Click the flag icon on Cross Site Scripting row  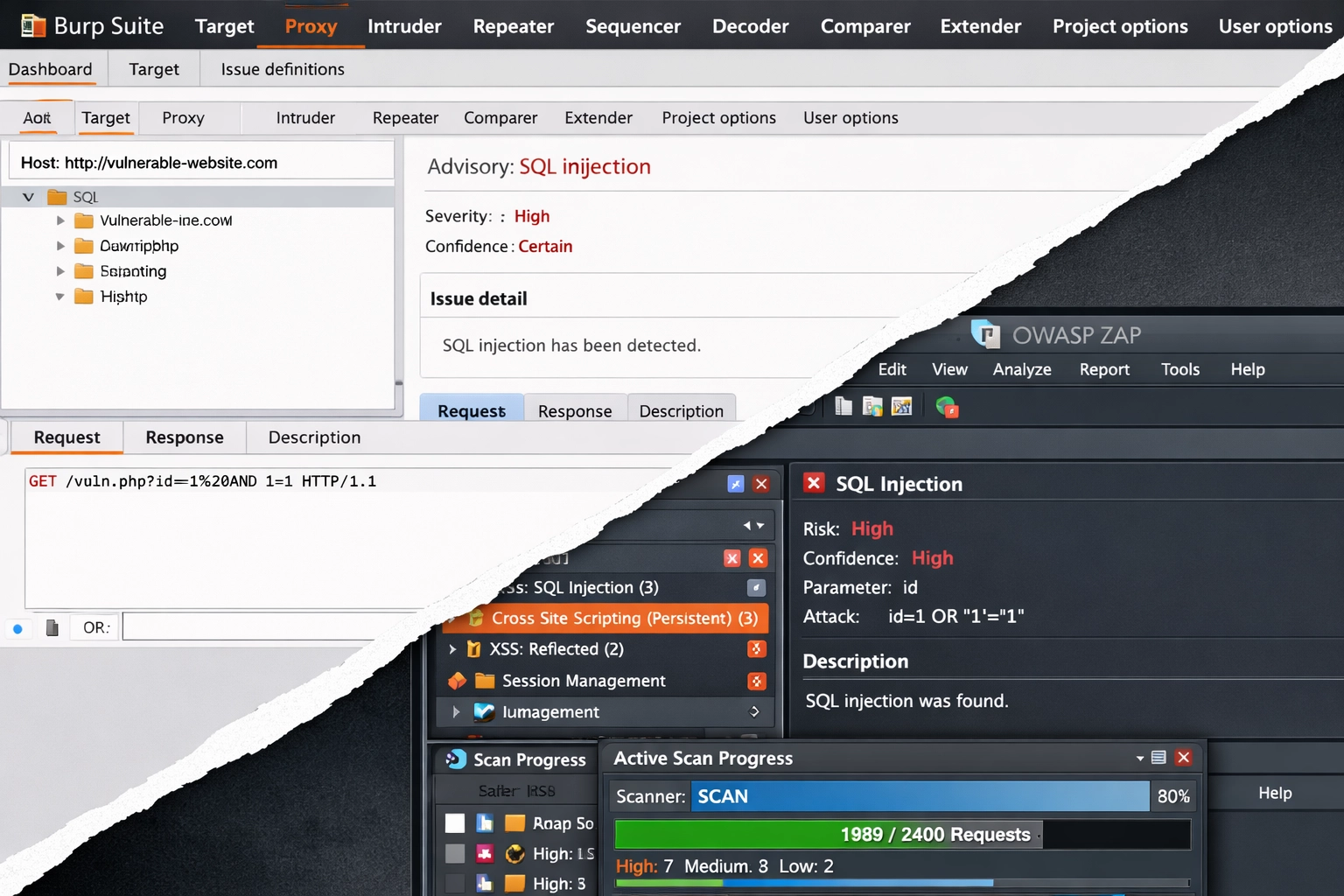[x=476, y=618]
